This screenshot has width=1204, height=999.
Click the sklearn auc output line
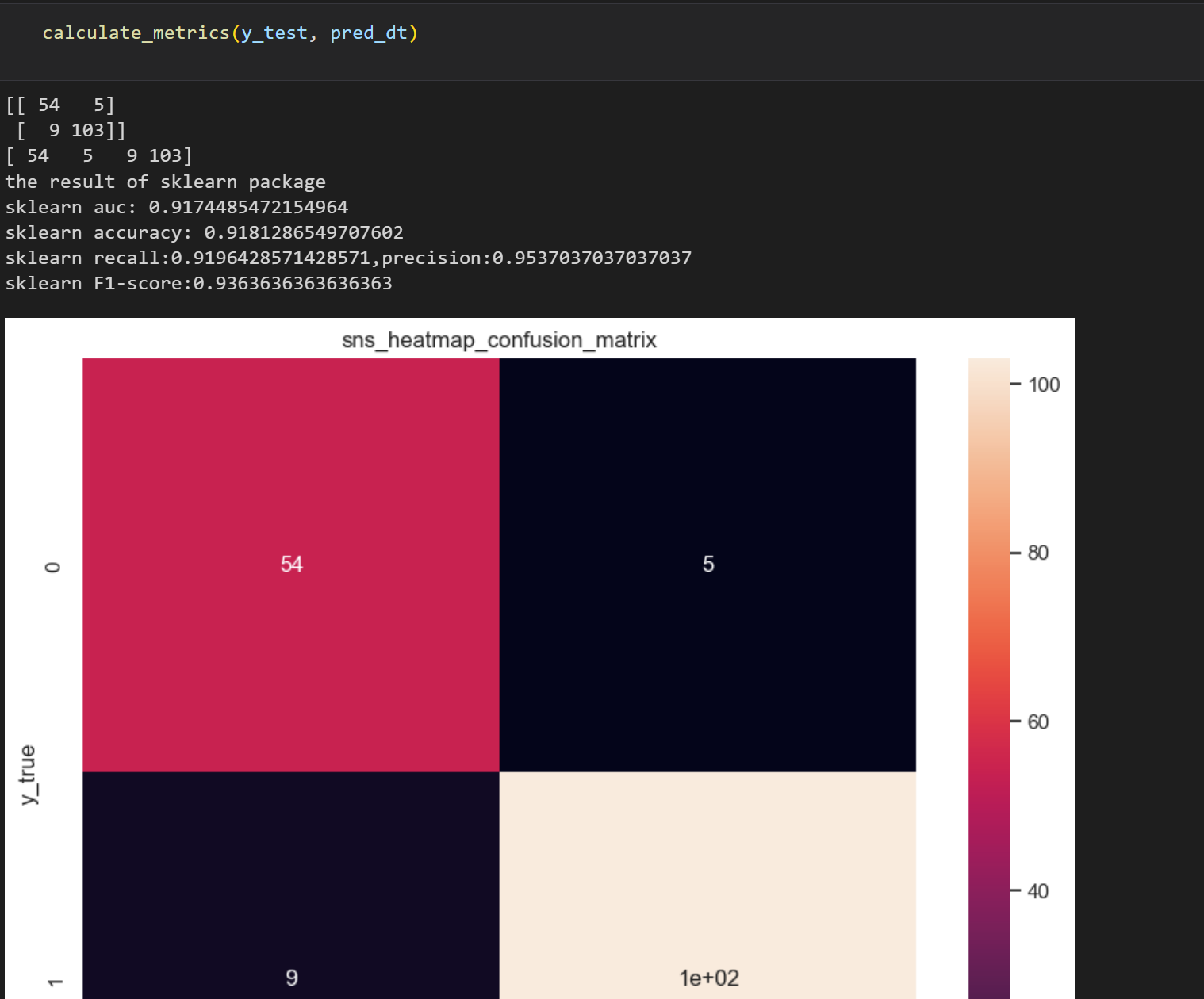176,207
